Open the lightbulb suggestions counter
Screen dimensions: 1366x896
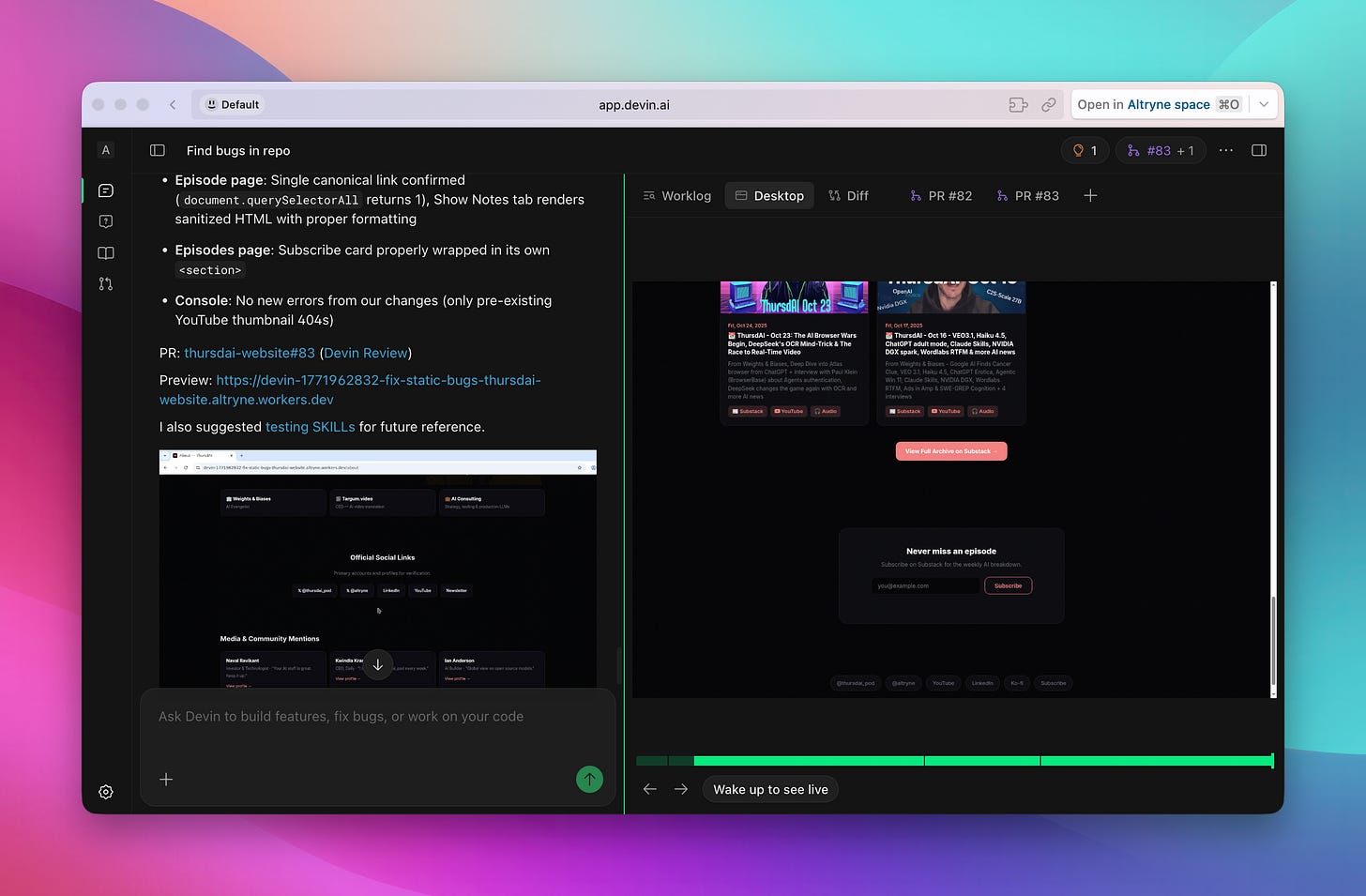[x=1085, y=150]
